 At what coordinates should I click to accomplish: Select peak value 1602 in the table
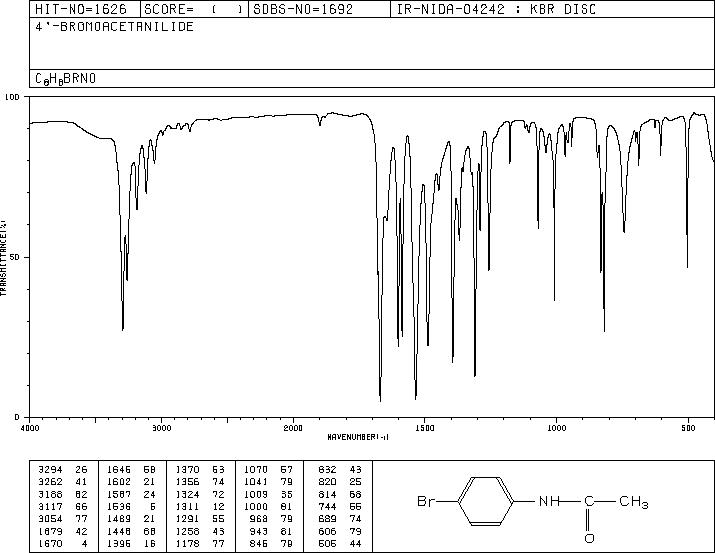pyautogui.click(x=119, y=482)
